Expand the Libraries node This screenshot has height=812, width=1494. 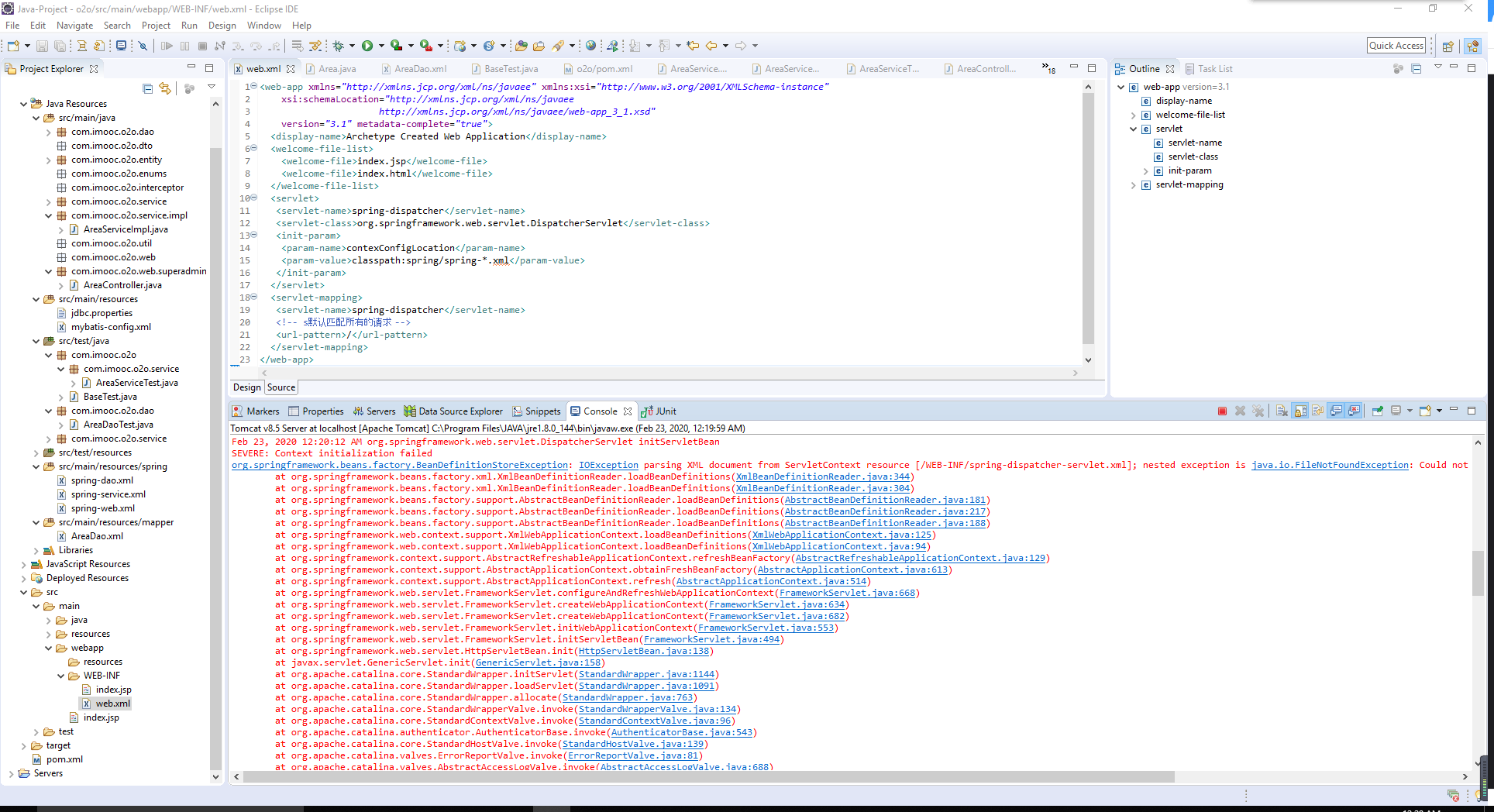[36, 550]
